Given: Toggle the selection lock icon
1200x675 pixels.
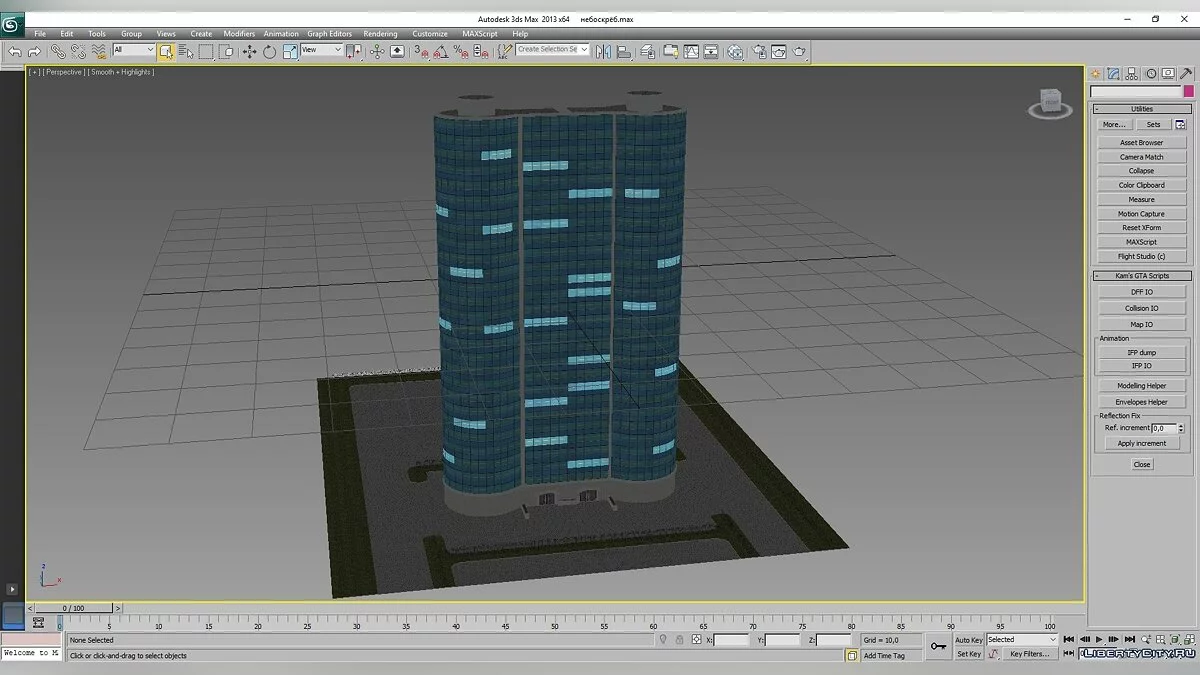Looking at the screenshot, I should click(679, 640).
